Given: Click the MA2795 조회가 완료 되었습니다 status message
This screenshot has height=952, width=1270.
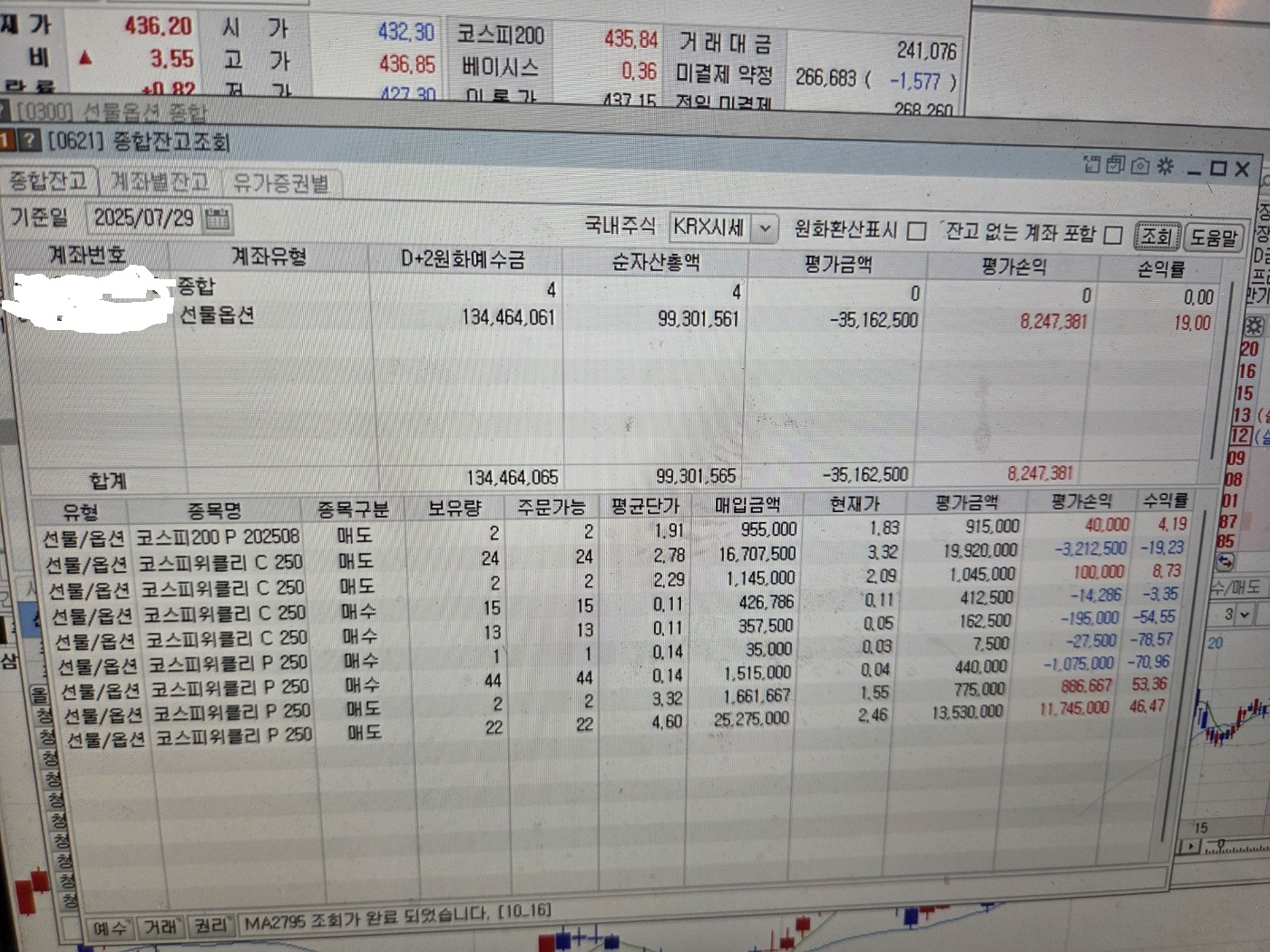Looking at the screenshot, I should point(397,916).
